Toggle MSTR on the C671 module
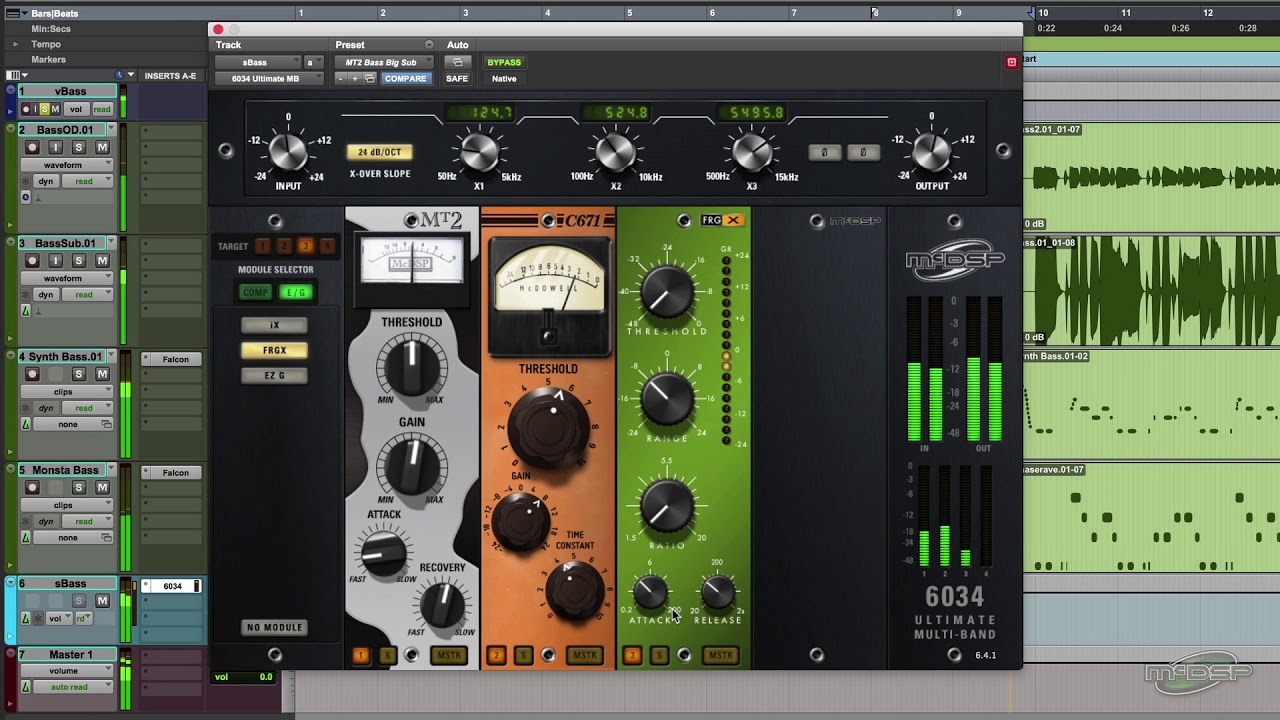The height and width of the screenshot is (720, 1280). (584, 656)
